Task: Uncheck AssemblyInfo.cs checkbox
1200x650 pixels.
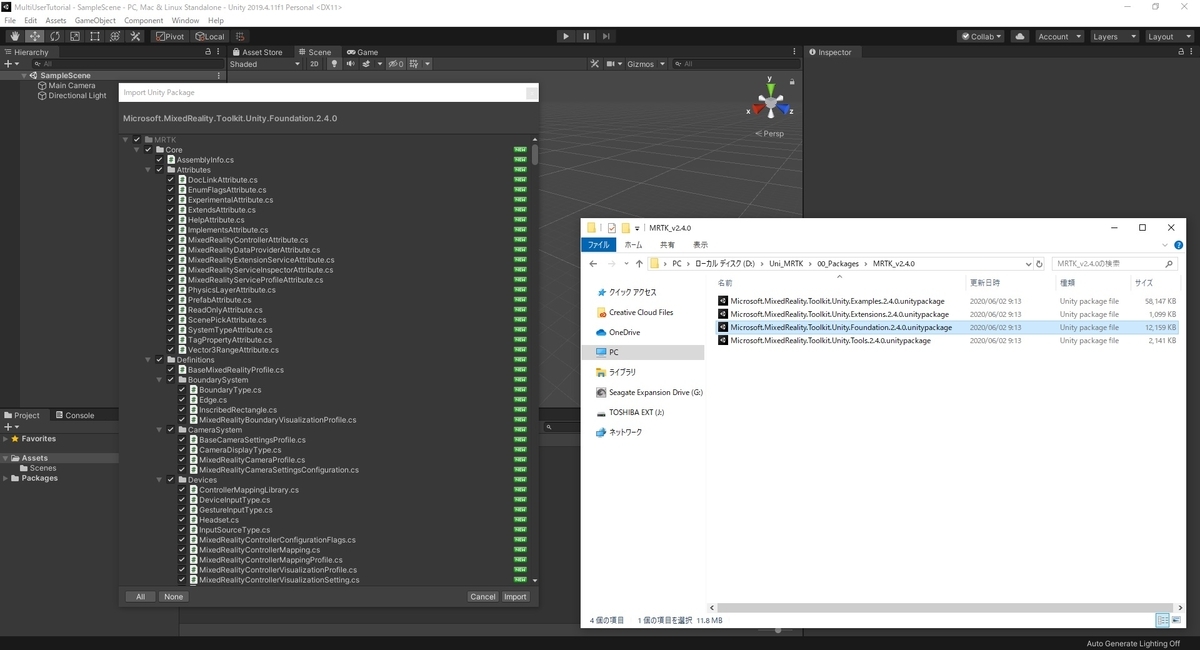Action: [x=159, y=160]
